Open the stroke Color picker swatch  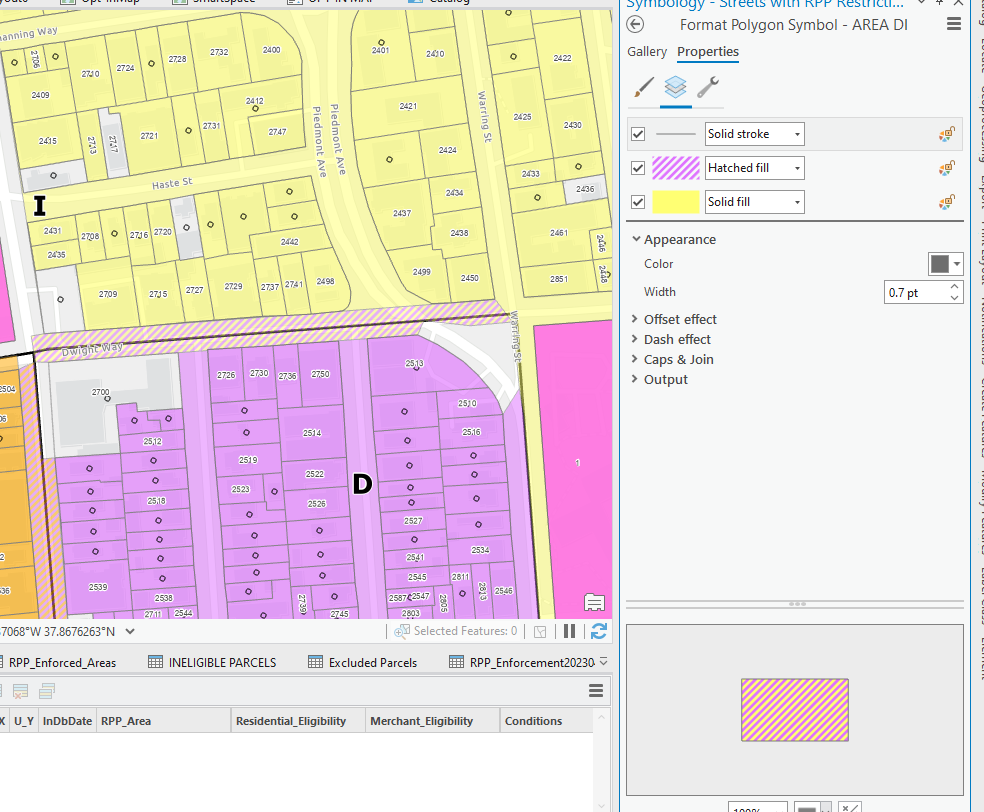point(945,264)
